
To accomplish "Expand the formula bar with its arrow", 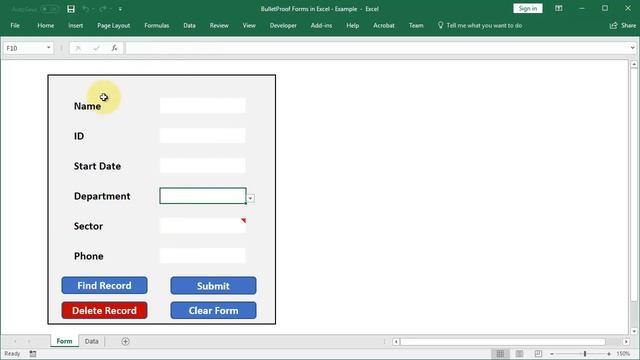I will [633, 48].
